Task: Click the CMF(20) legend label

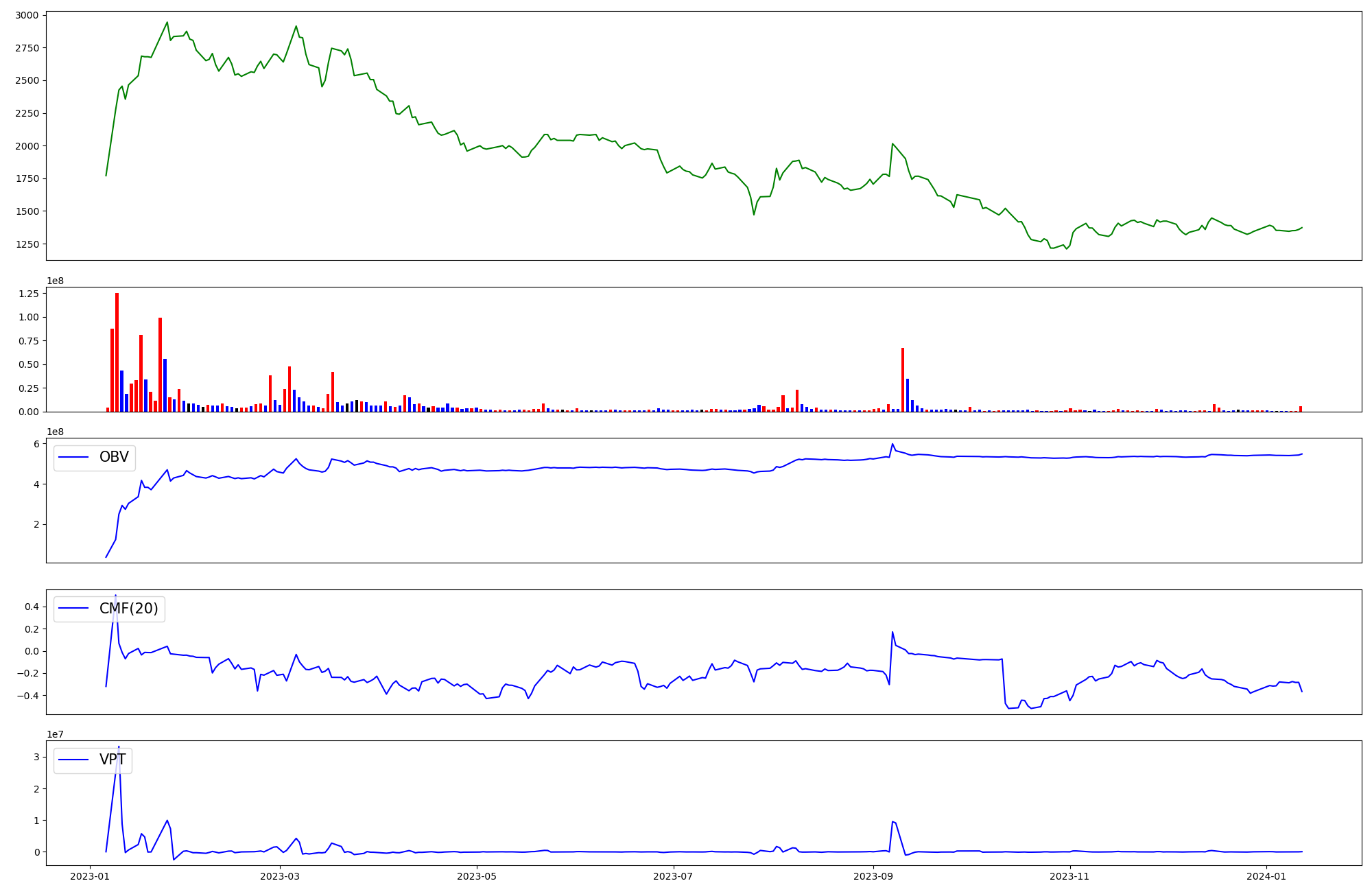Action: click(128, 609)
